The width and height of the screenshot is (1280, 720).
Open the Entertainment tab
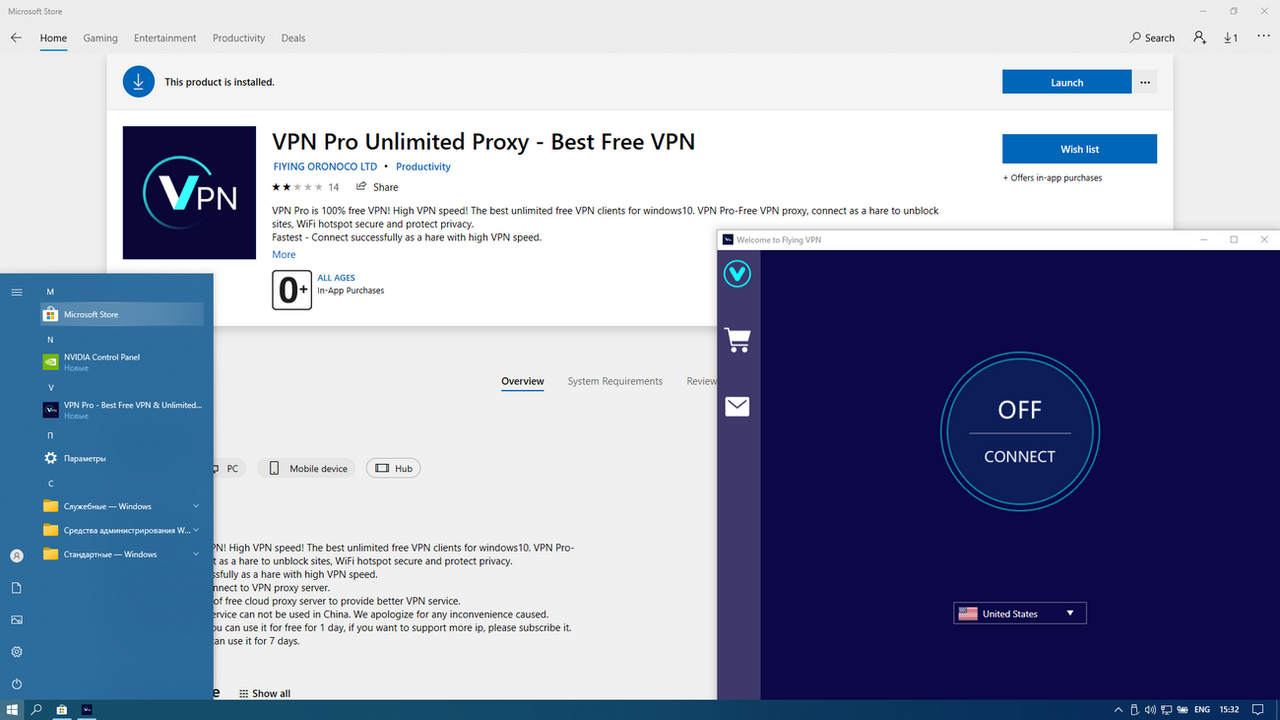pos(165,38)
